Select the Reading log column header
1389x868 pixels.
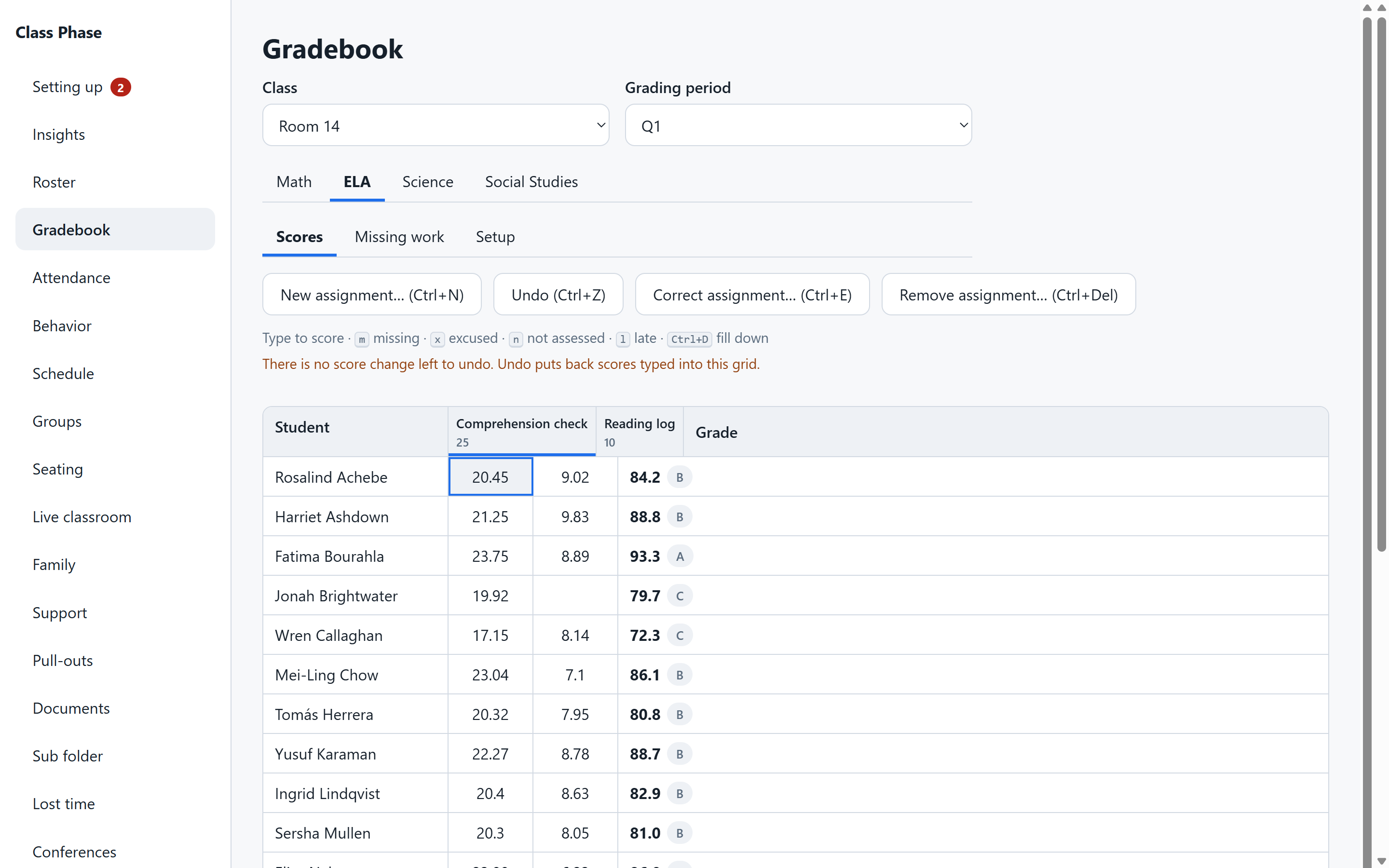point(640,432)
